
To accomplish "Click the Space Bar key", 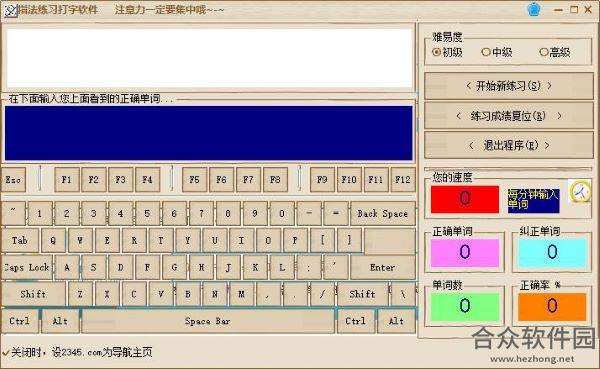I will pos(207,321).
